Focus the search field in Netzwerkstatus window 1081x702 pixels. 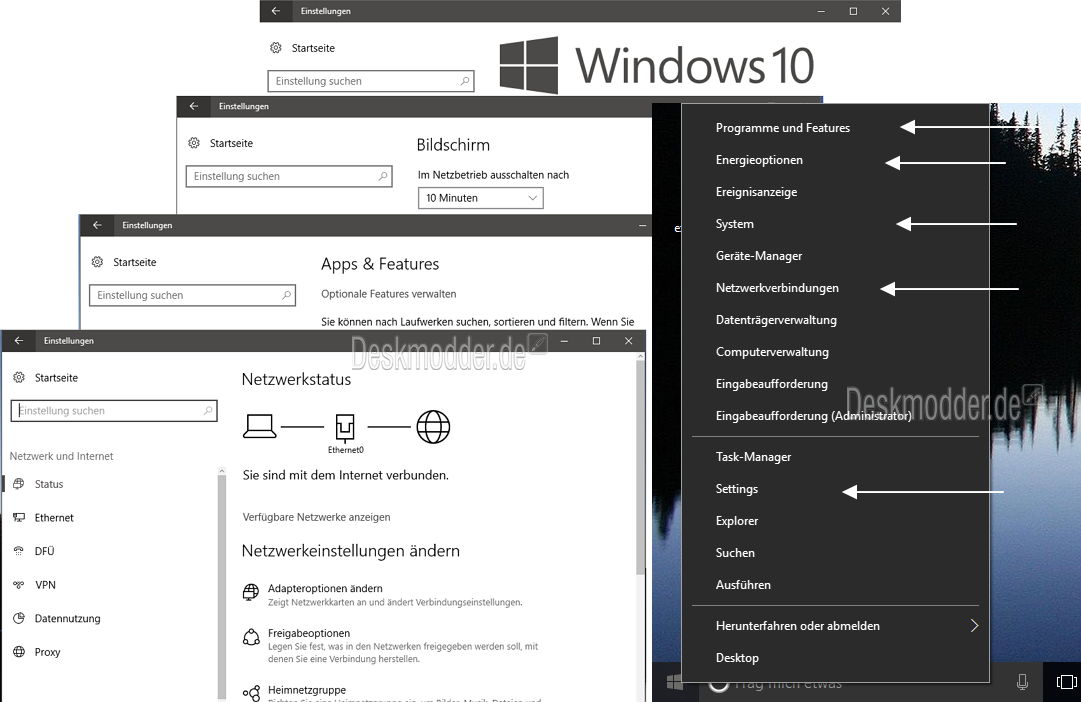click(114, 411)
